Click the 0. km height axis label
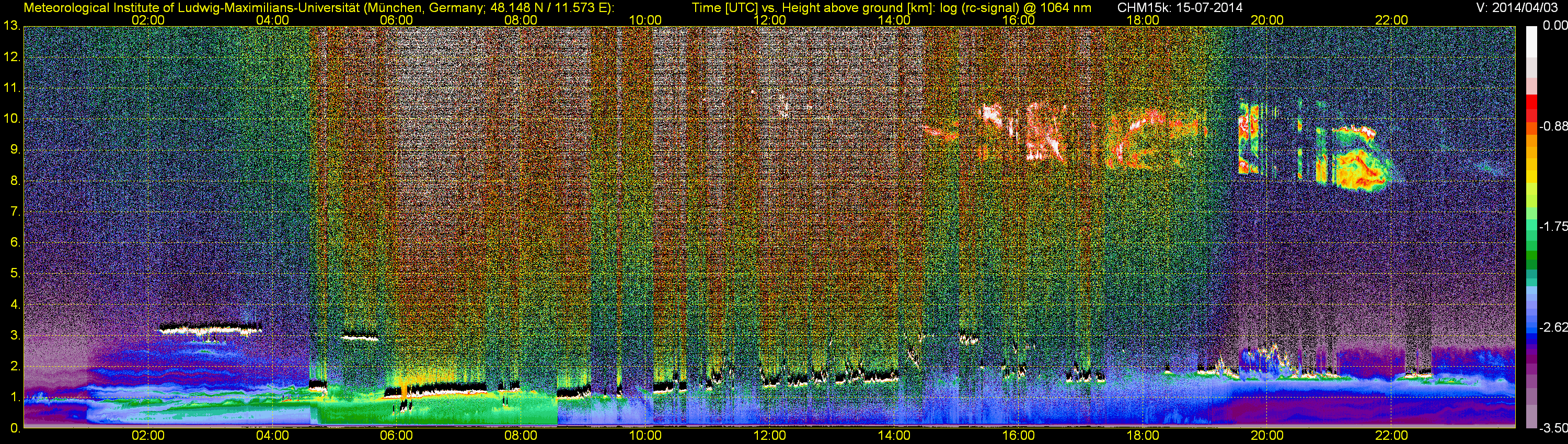1568x444 pixels. (15, 428)
